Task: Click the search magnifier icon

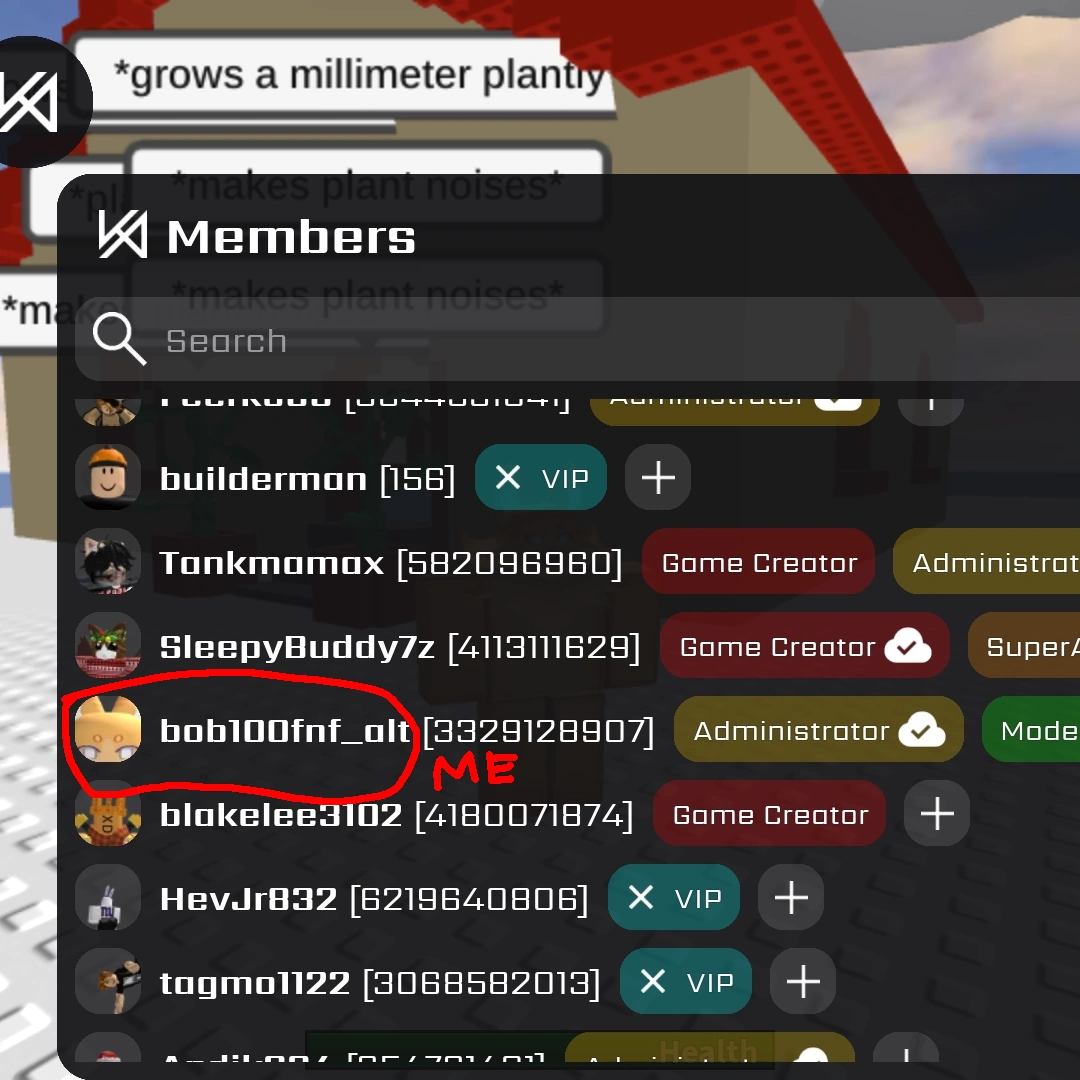Action: tap(119, 338)
